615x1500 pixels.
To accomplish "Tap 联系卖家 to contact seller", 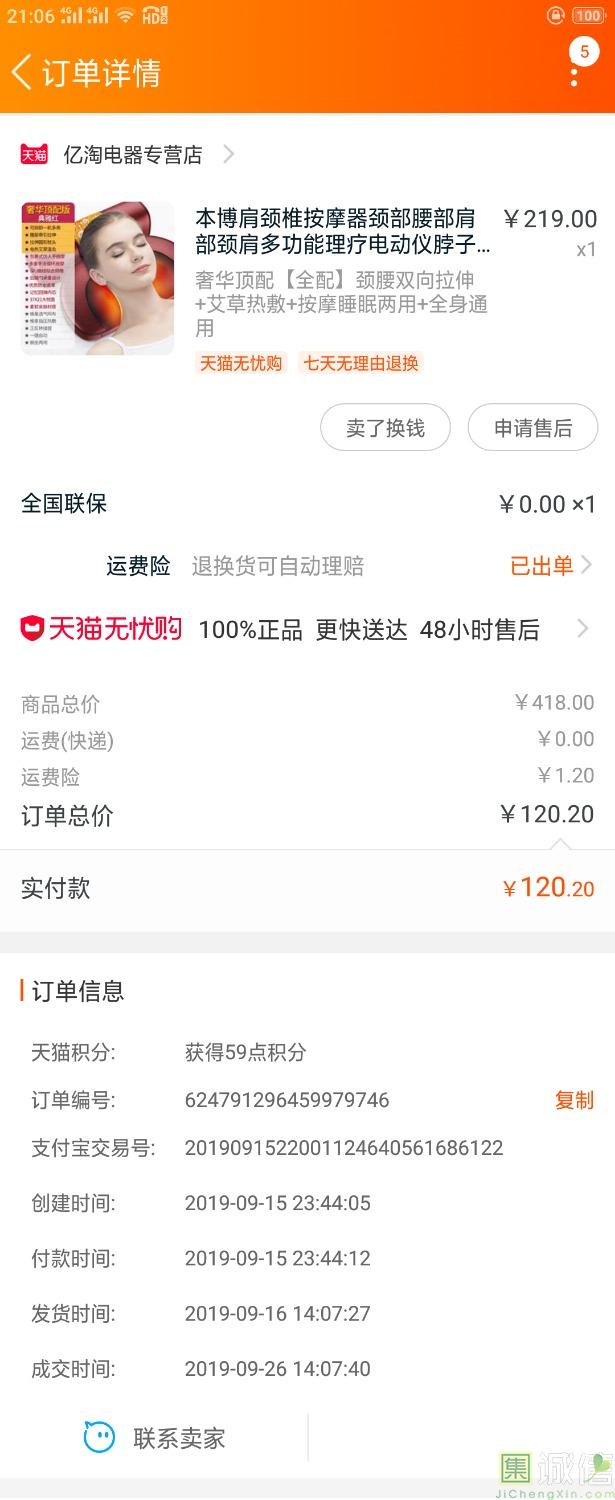I will click(x=179, y=1438).
